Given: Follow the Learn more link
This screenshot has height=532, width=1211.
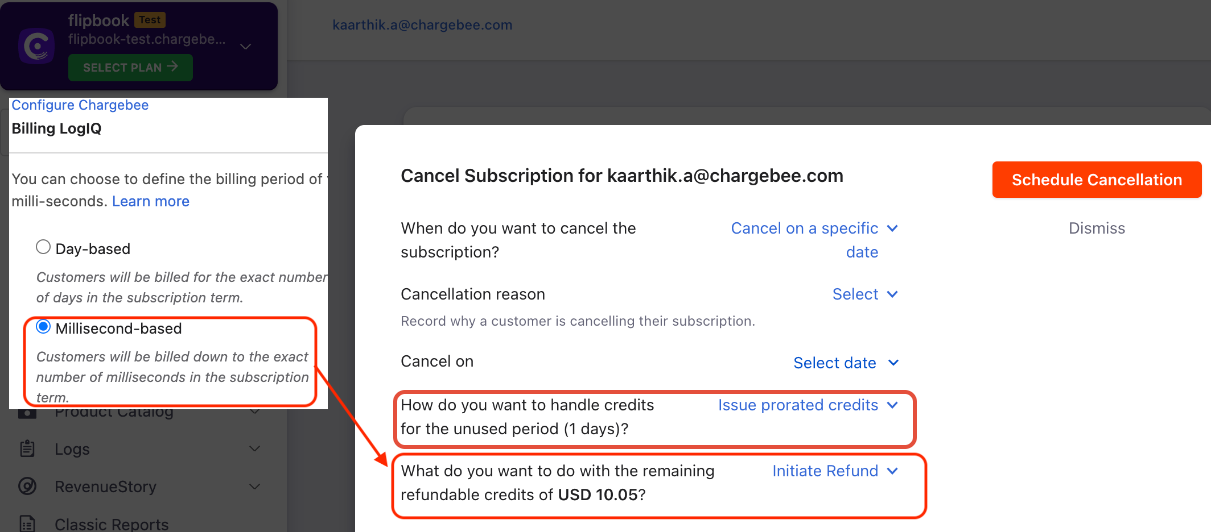Looking at the screenshot, I should (150, 201).
